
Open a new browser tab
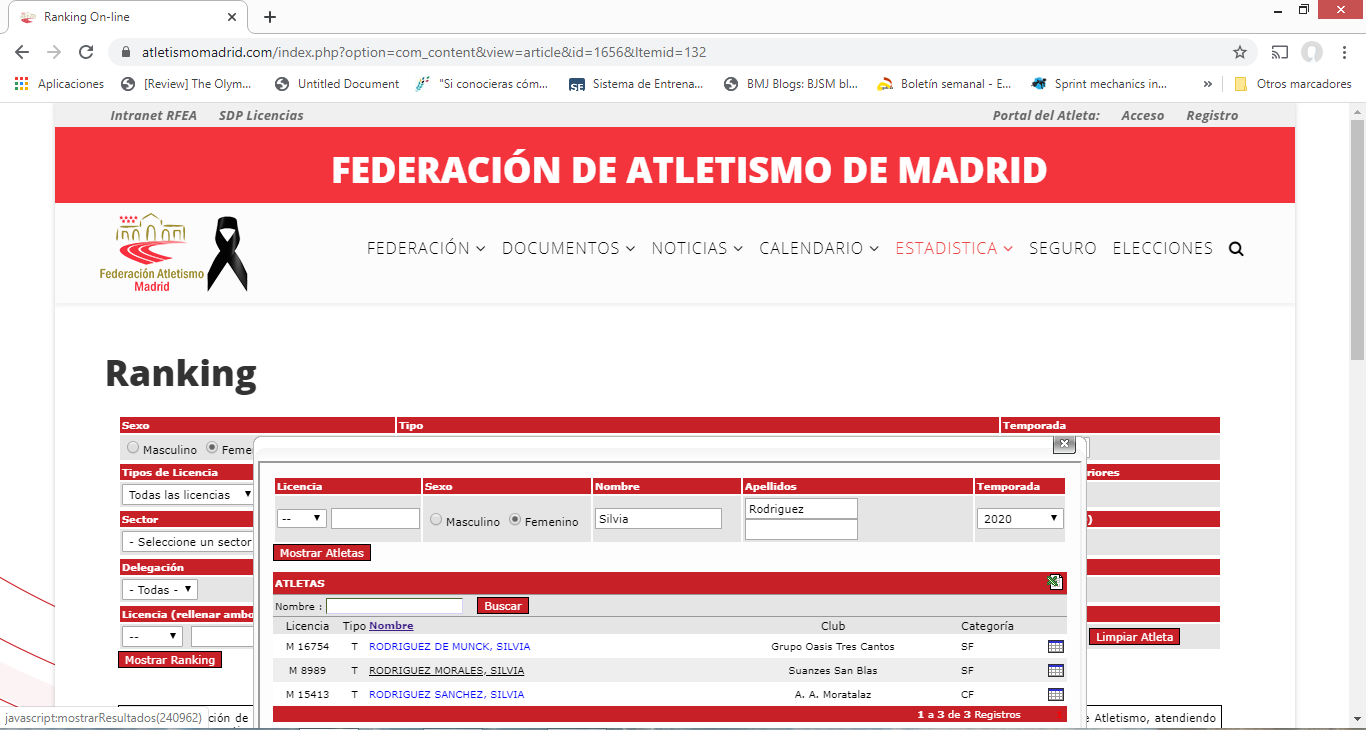coord(270,17)
